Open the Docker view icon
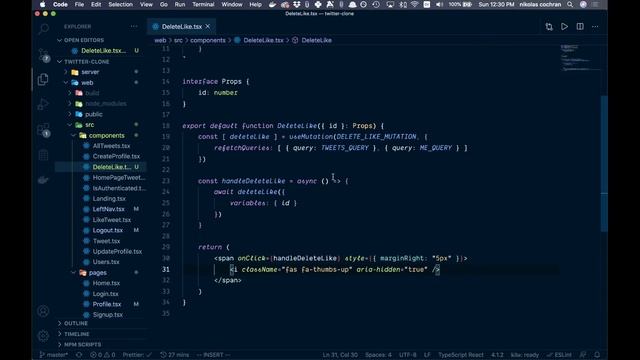Screen dimensions: 640x360 coord(43,180)
